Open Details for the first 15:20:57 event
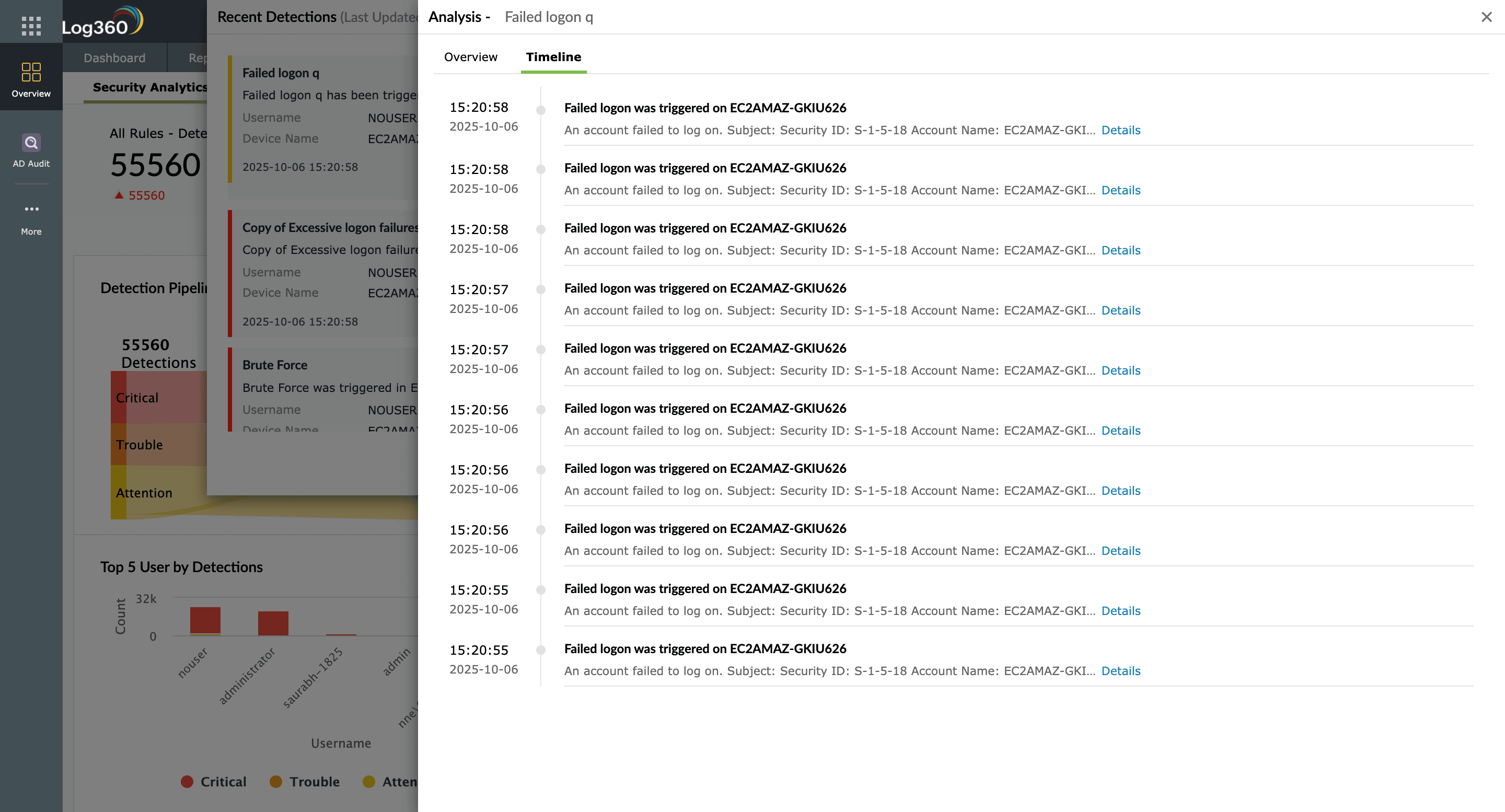1505x812 pixels. tap(1120, 310)
